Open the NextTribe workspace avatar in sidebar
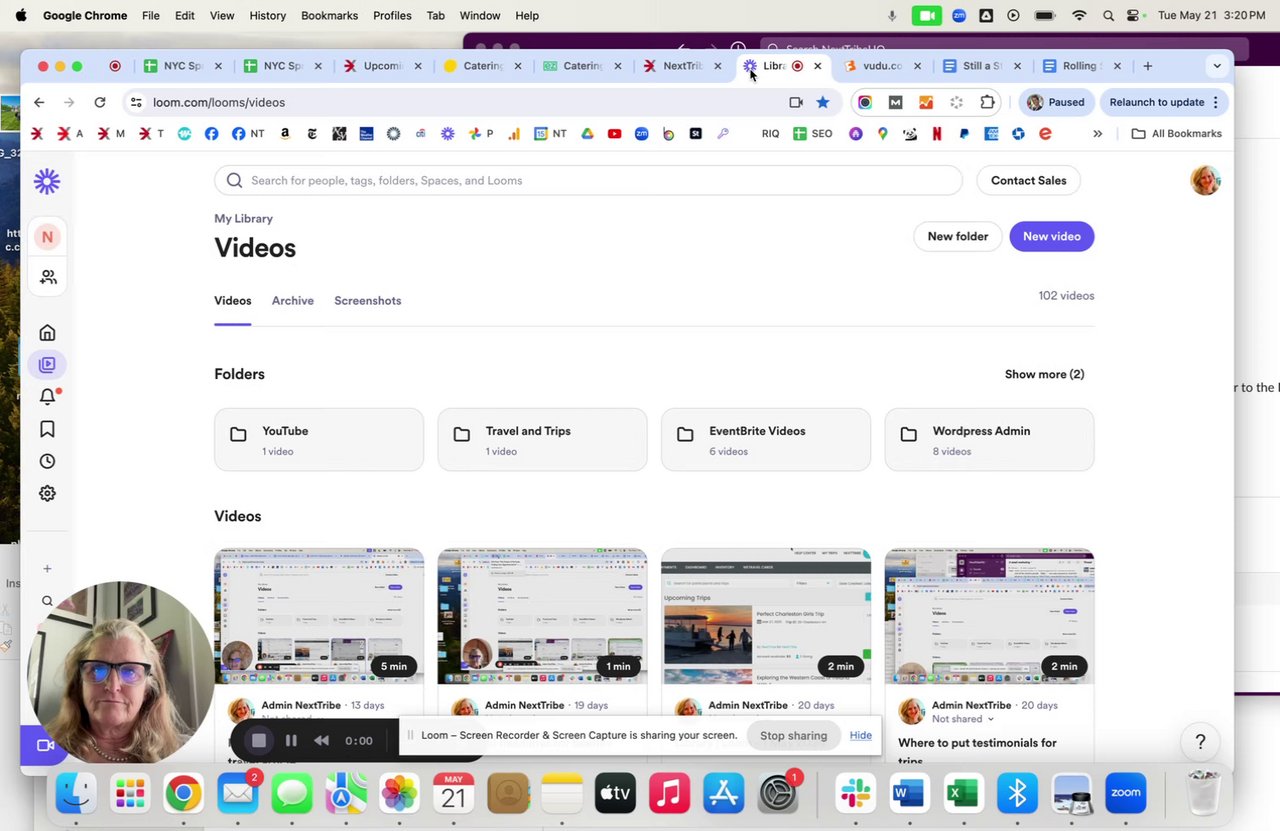This screenshot has width=1280, height=831. coord(47,237)
